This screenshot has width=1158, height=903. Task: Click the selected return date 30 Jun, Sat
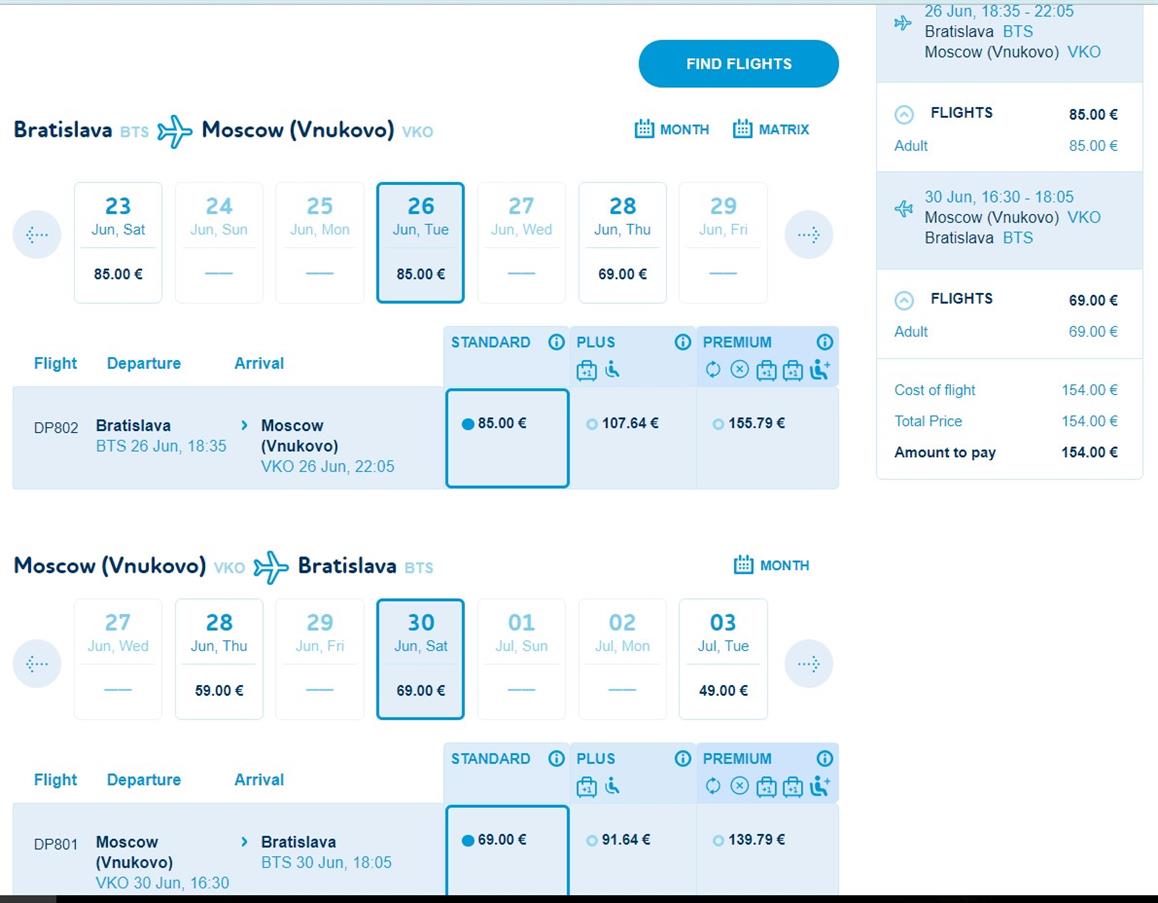coord(421,659)
